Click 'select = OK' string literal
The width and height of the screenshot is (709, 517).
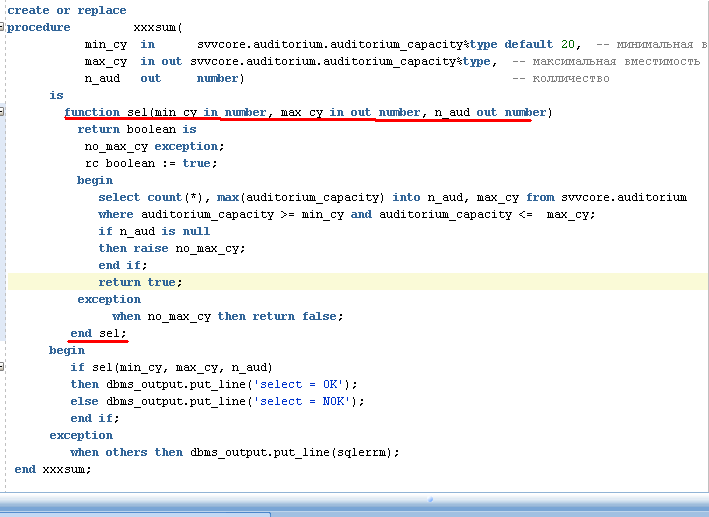coord(298,384)
